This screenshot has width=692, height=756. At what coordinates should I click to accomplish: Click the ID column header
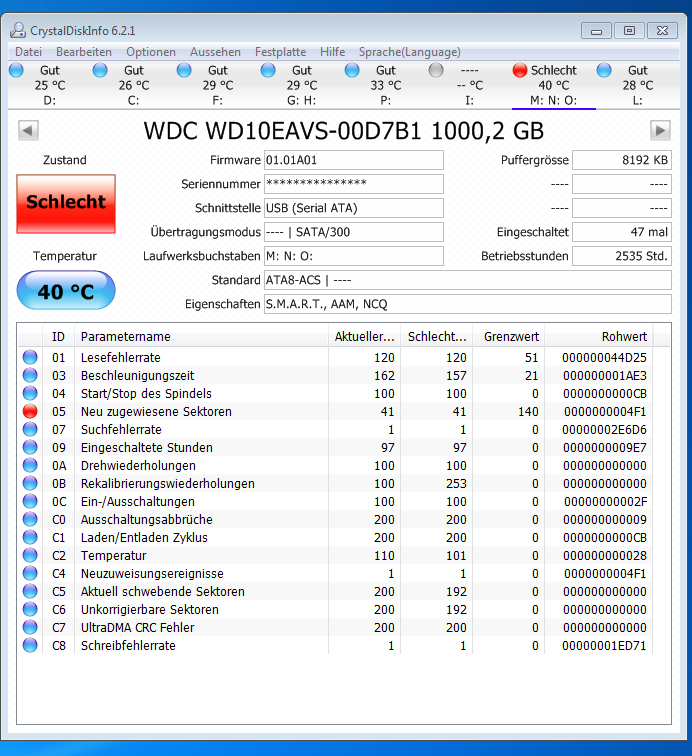tap(58, 337)
